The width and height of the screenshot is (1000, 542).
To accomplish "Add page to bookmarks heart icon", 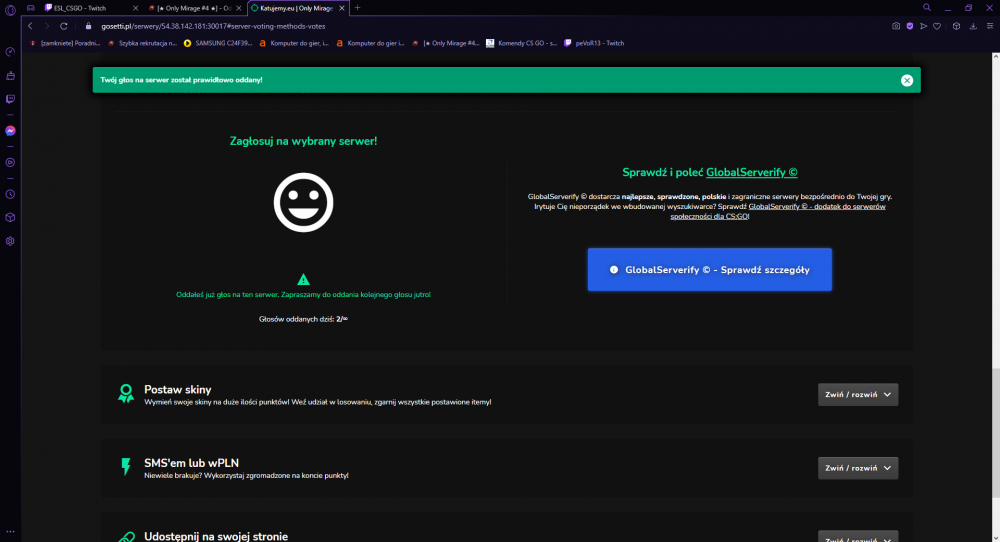I will point(937,26).
